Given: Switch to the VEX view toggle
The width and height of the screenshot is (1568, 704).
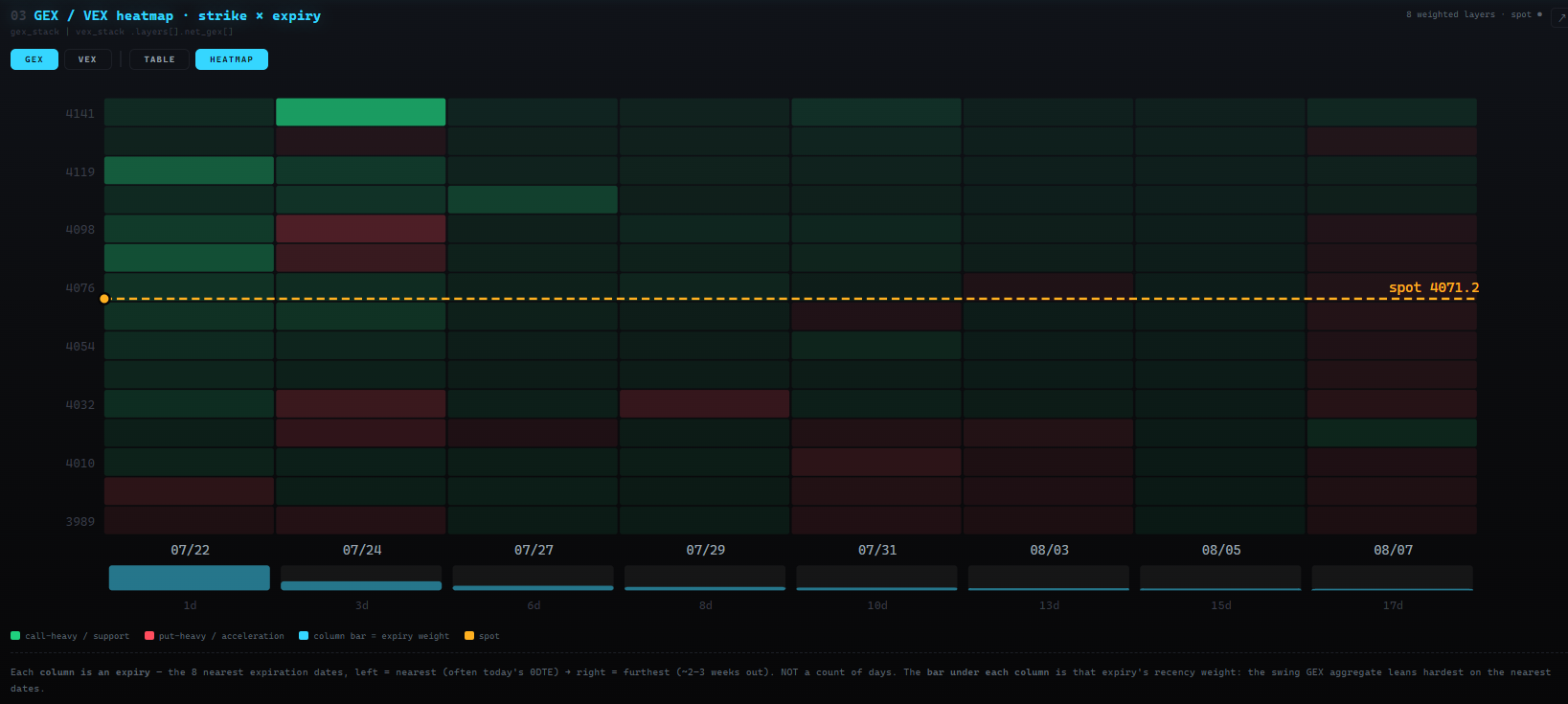Looking at the screenshot, I should (87, 59).
